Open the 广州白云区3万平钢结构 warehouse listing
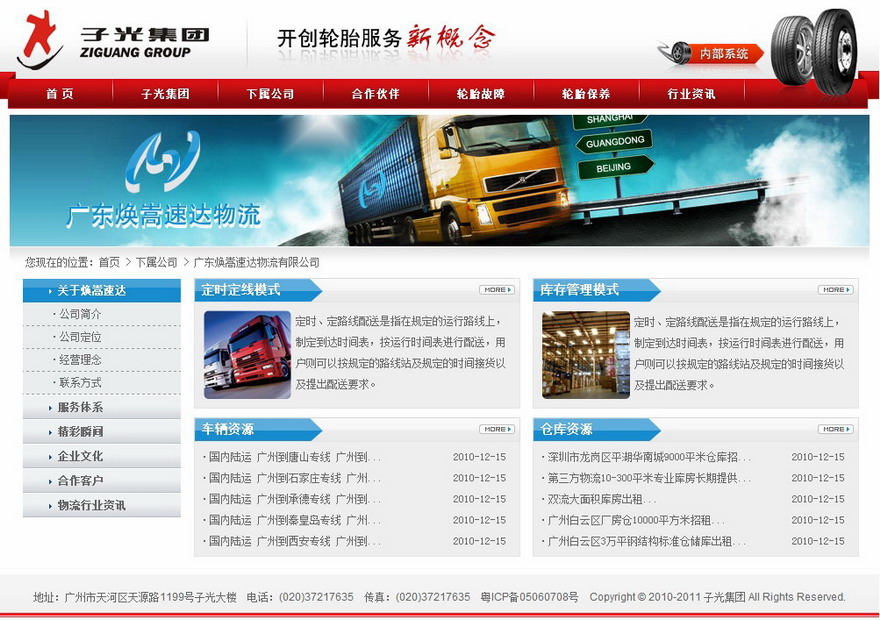 (x=645, y=541)
